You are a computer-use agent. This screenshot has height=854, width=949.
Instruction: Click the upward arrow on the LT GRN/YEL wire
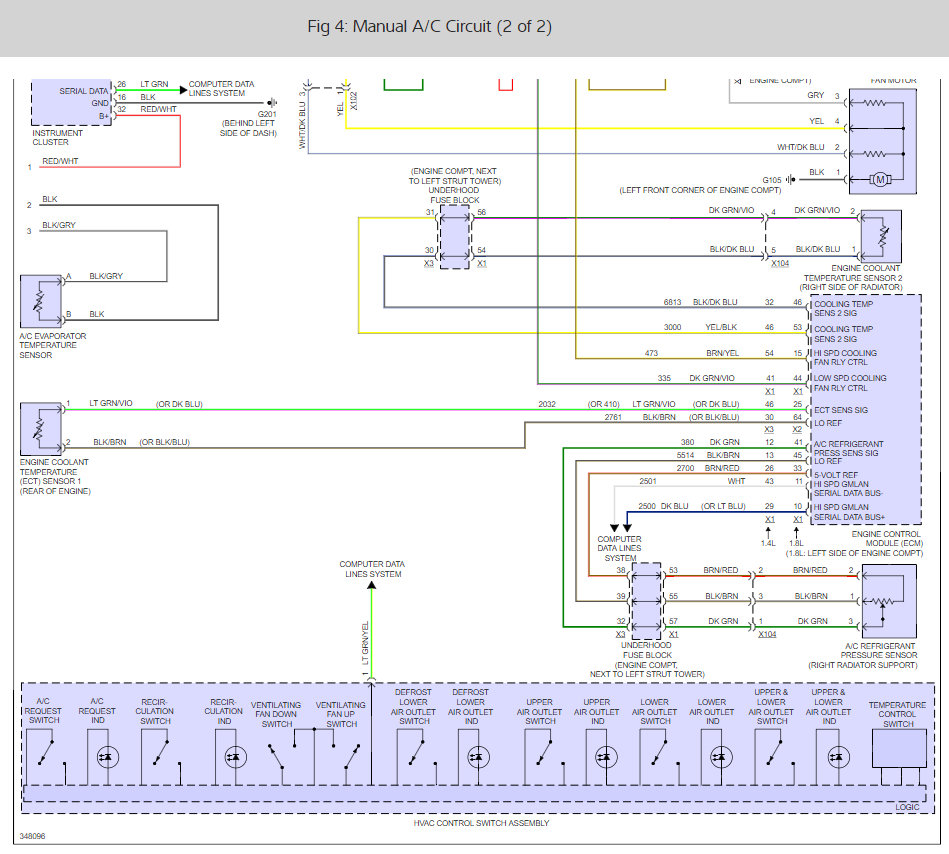372,585
